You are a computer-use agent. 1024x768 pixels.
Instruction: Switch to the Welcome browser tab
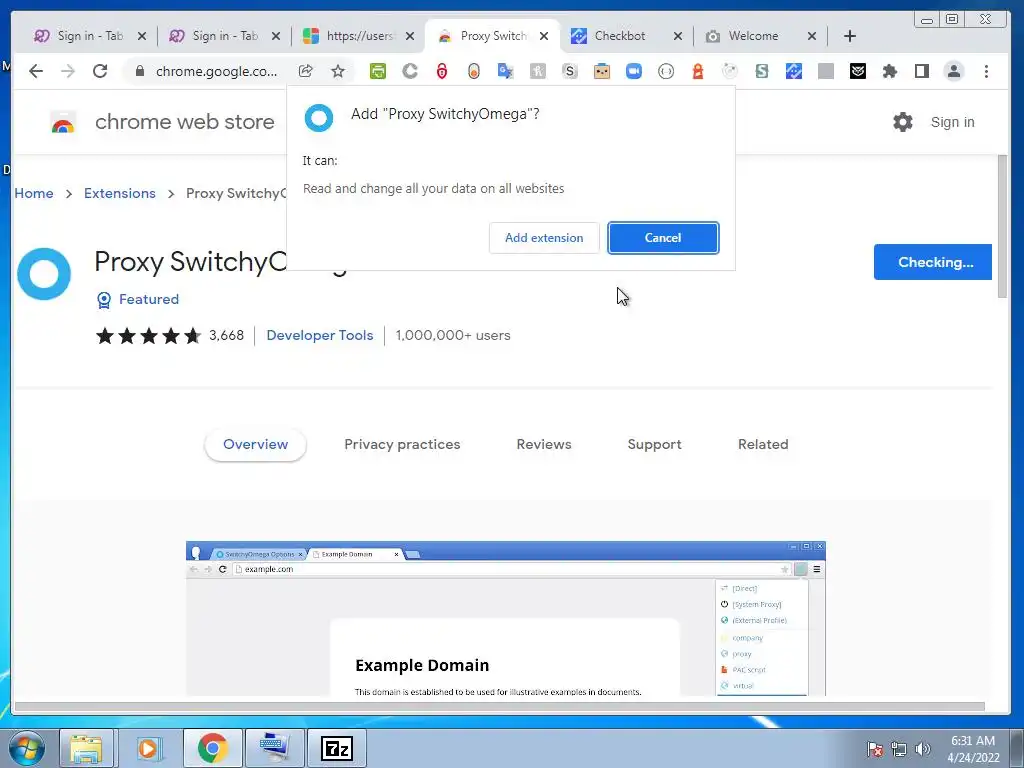(x=753, y=36)
